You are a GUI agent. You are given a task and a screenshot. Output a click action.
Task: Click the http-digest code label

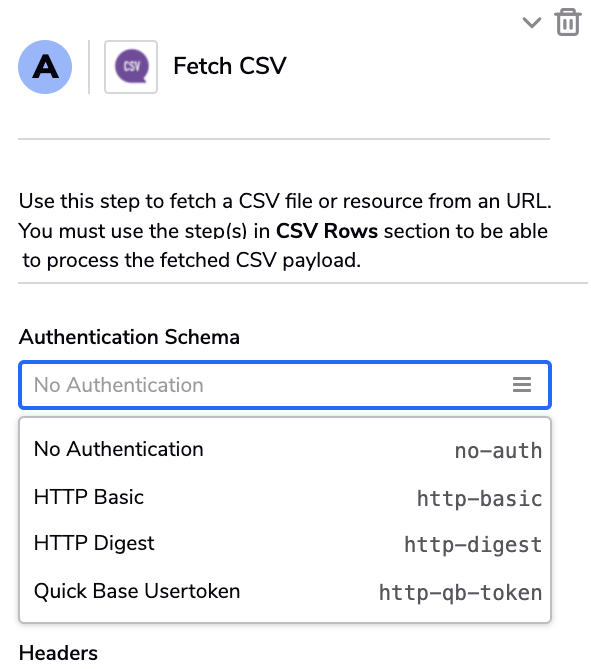point(473,545)
